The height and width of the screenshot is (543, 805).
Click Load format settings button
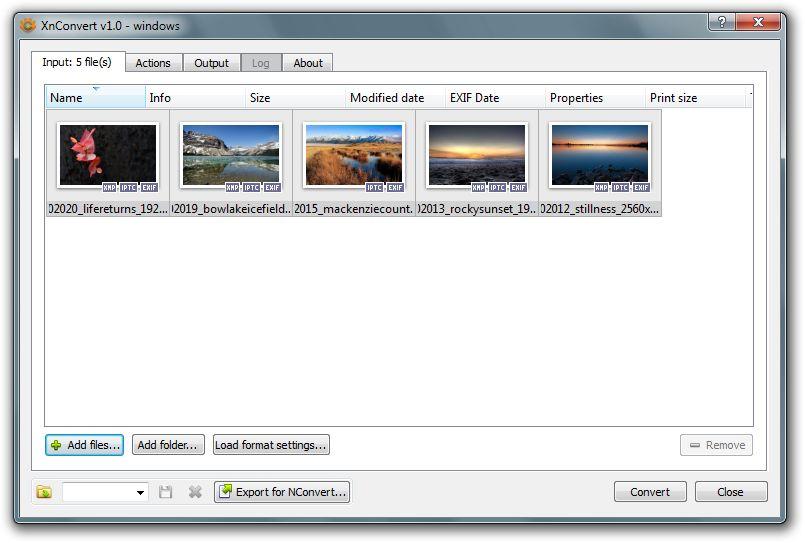point(271,445)
